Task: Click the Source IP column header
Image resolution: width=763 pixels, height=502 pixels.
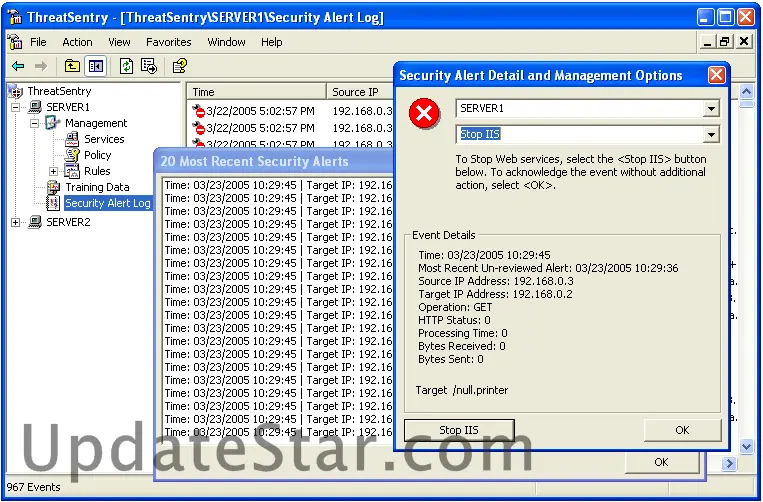Action: coord(360,91)
